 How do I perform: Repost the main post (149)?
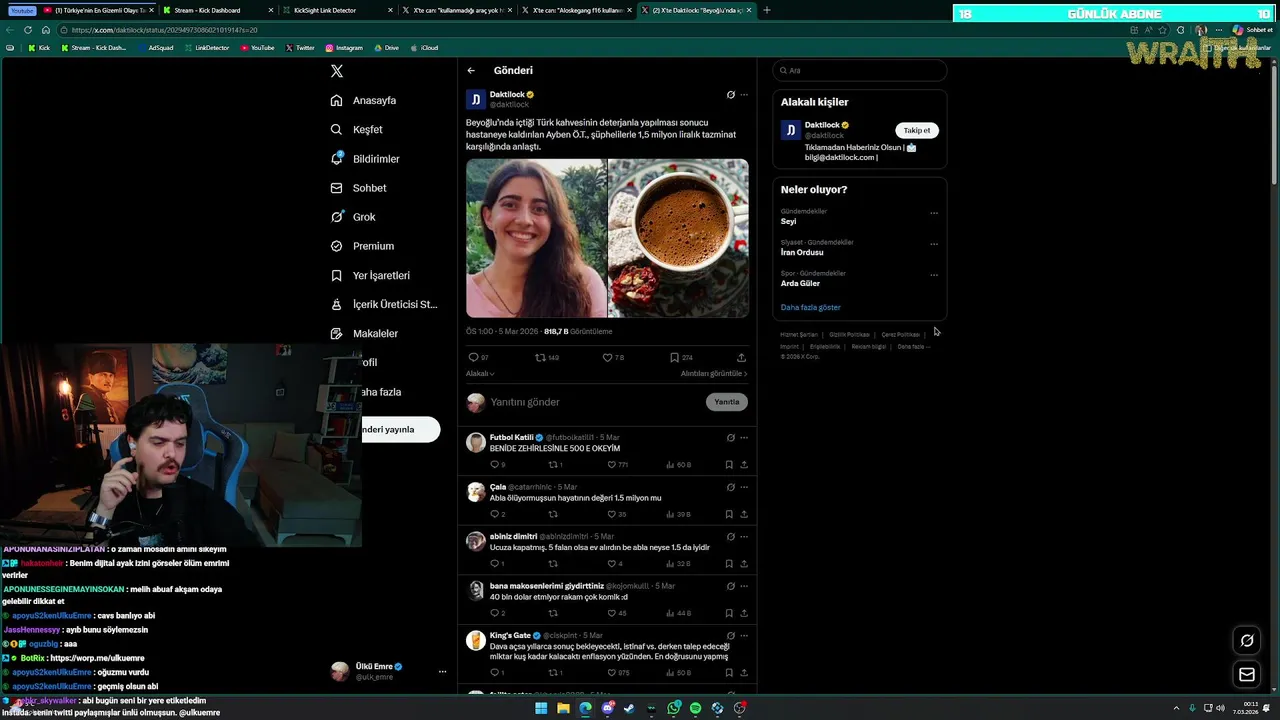click(x=546, y=357)
